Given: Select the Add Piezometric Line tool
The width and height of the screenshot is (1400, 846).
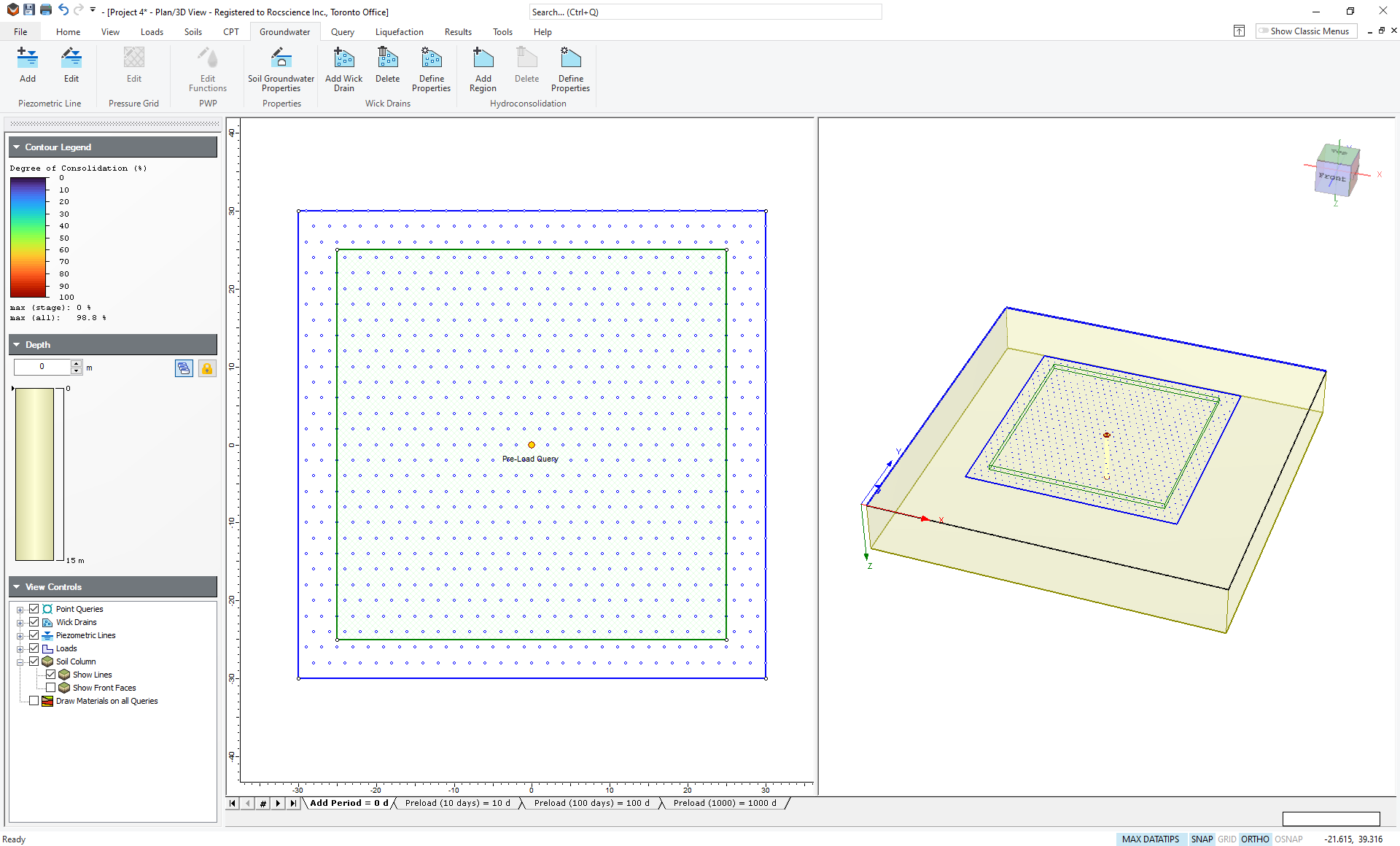Looking at the screenshot, I should 27,66.
